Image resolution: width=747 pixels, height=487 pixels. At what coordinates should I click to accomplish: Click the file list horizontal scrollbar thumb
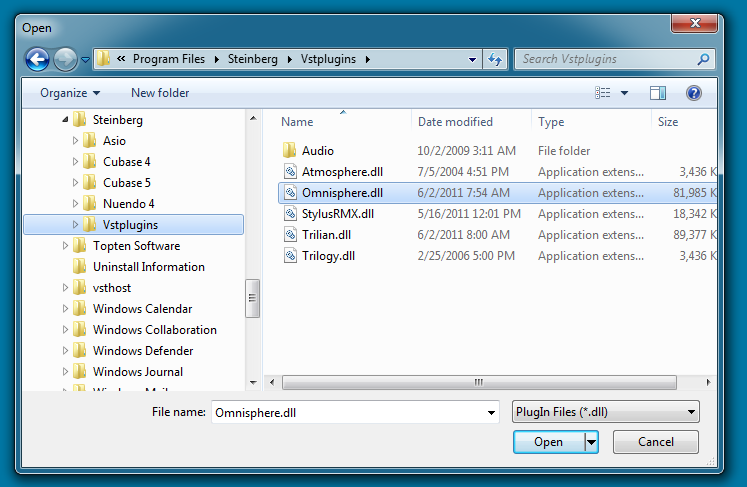click(x=479, y=382)
